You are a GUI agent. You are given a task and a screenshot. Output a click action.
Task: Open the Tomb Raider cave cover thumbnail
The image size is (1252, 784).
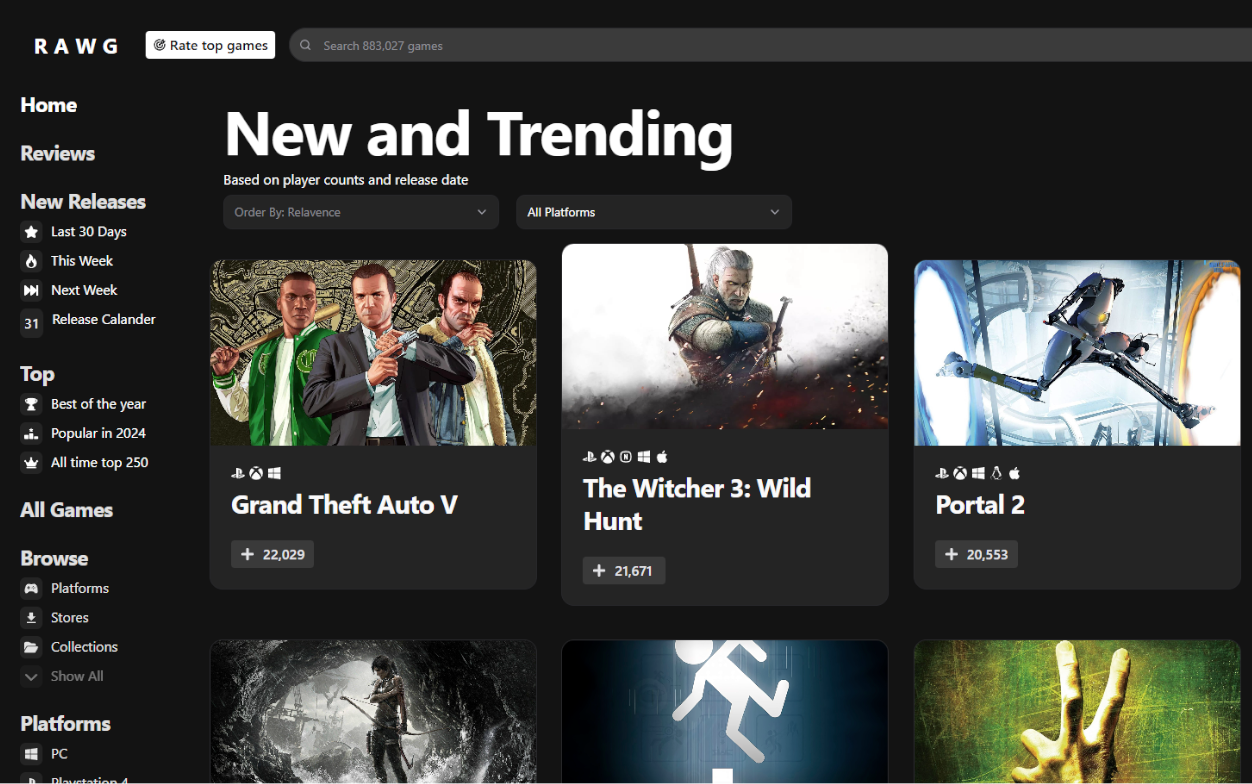pyautogui.click(x=373, y=712)
